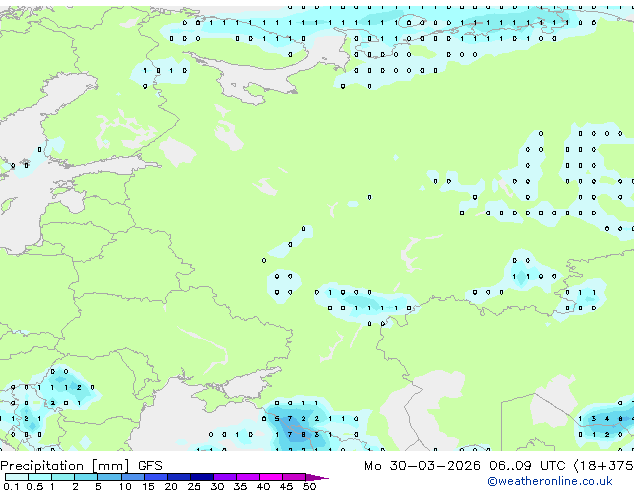Click the '45' legend scale label
The image size is (634, 490).
coord(286,486)
